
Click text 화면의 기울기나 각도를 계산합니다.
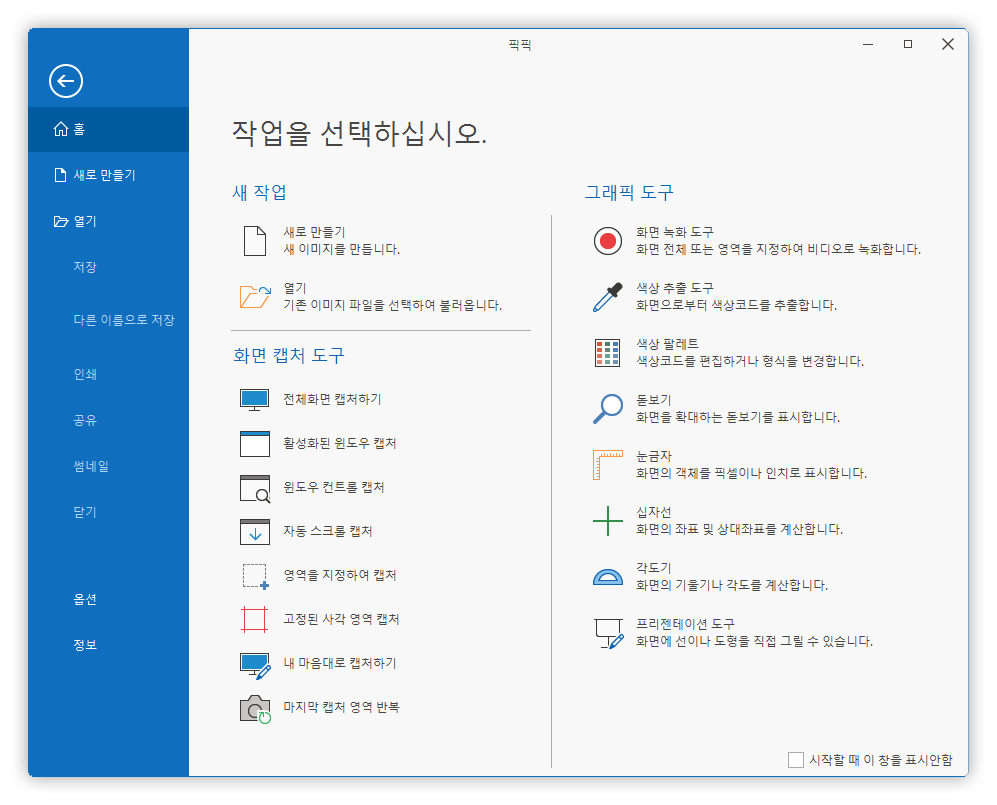pos(732,585)
